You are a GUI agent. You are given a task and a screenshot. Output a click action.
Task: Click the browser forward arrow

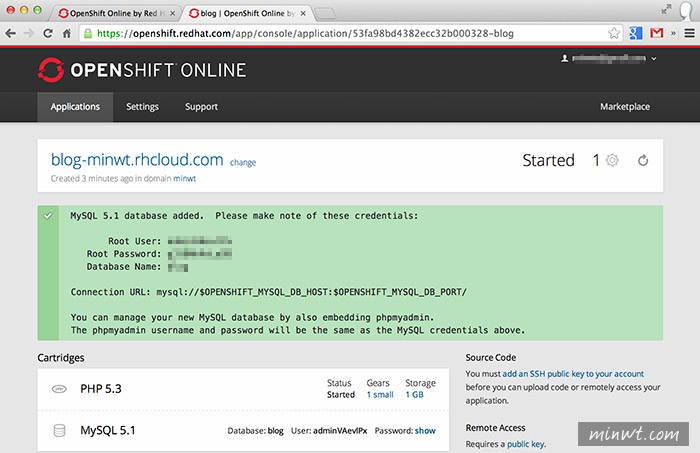tap(29, 33)
